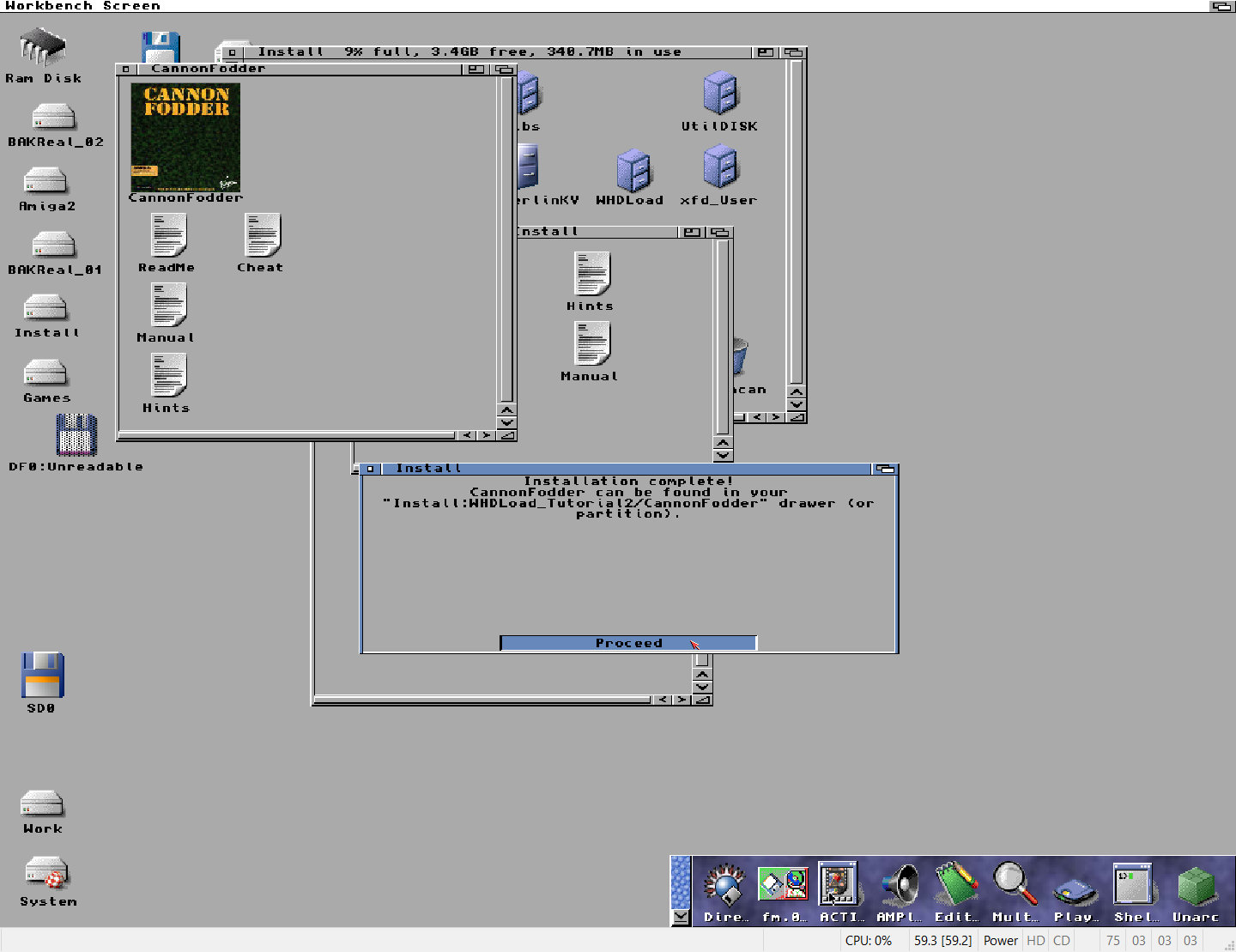Launch the Play dock icon
The height and width of the screenshot is (952, 1236).
pos(1075,891)
